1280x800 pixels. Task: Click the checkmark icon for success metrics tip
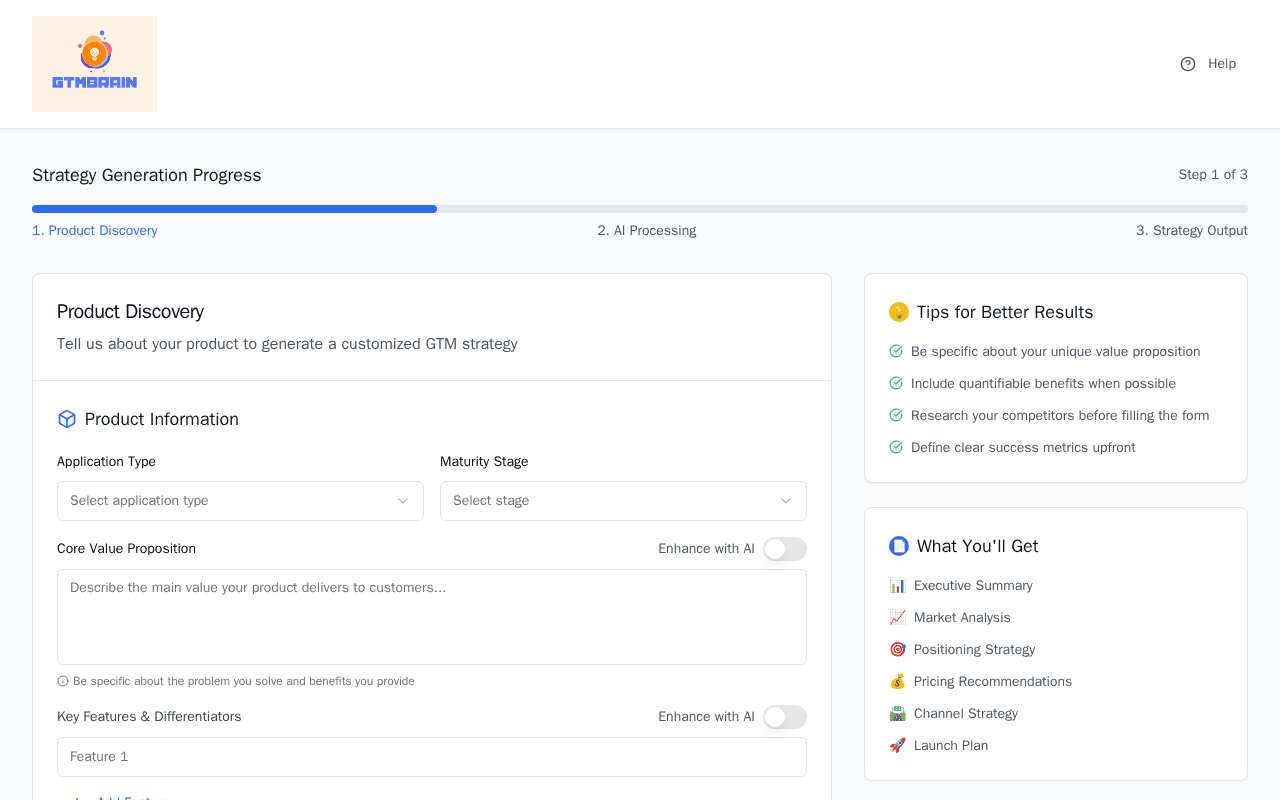pyautogui.click(x=896, y=447)
